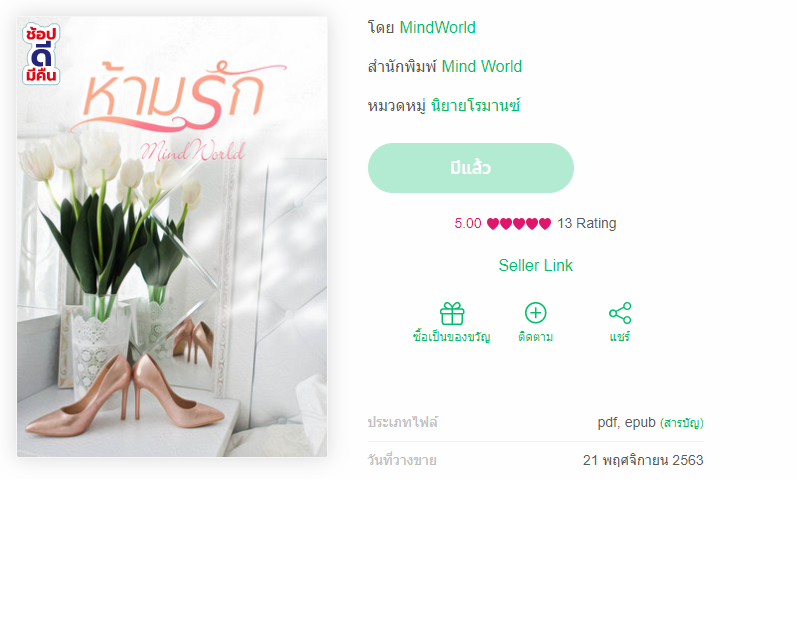The width and height of the screenshot is (797, 624).
Task: Open the Mind World publisher link
Action: tap(481, 67)
